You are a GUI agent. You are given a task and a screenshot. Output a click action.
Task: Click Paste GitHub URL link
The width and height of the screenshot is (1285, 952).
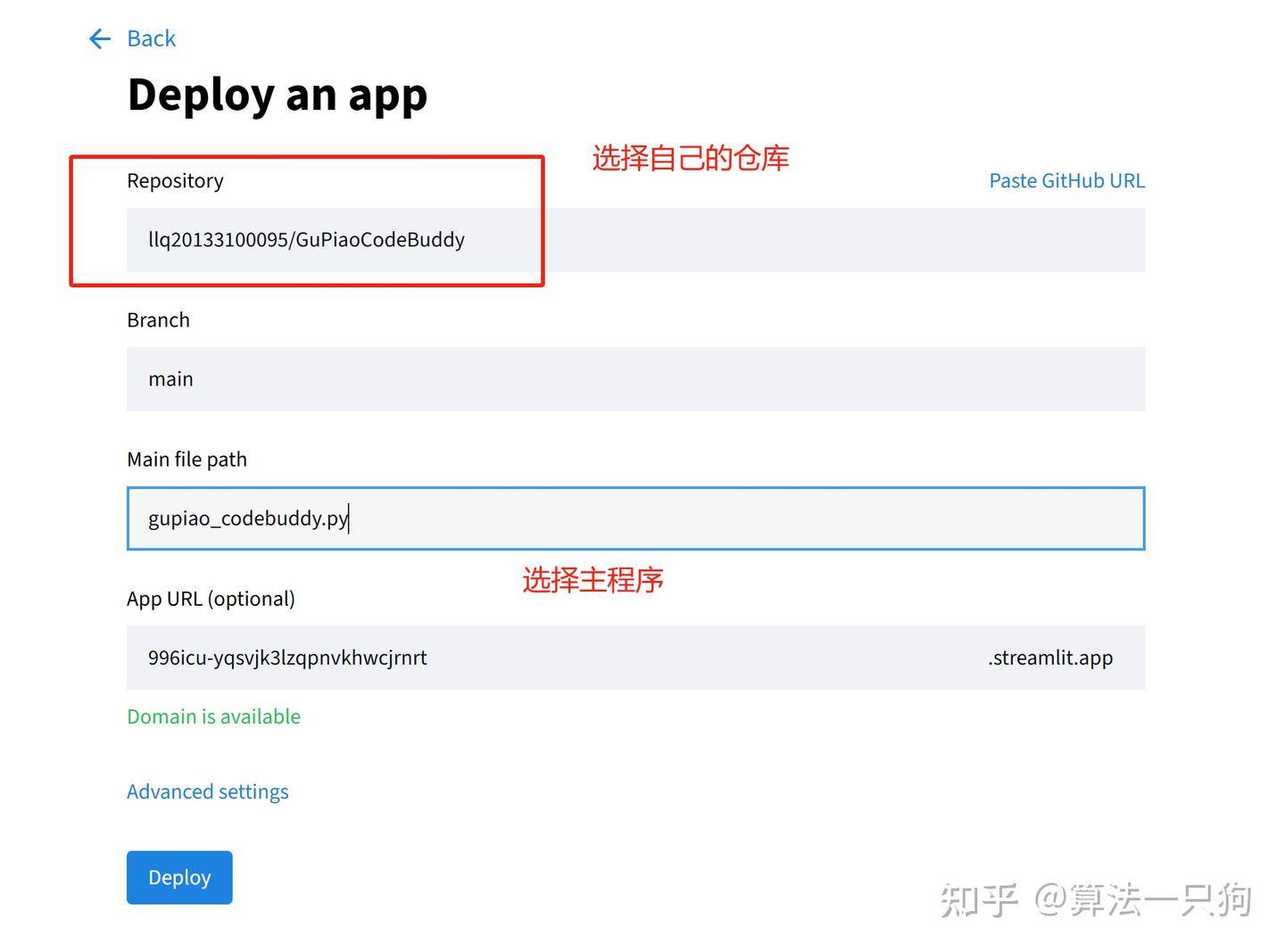(1066, 181)
